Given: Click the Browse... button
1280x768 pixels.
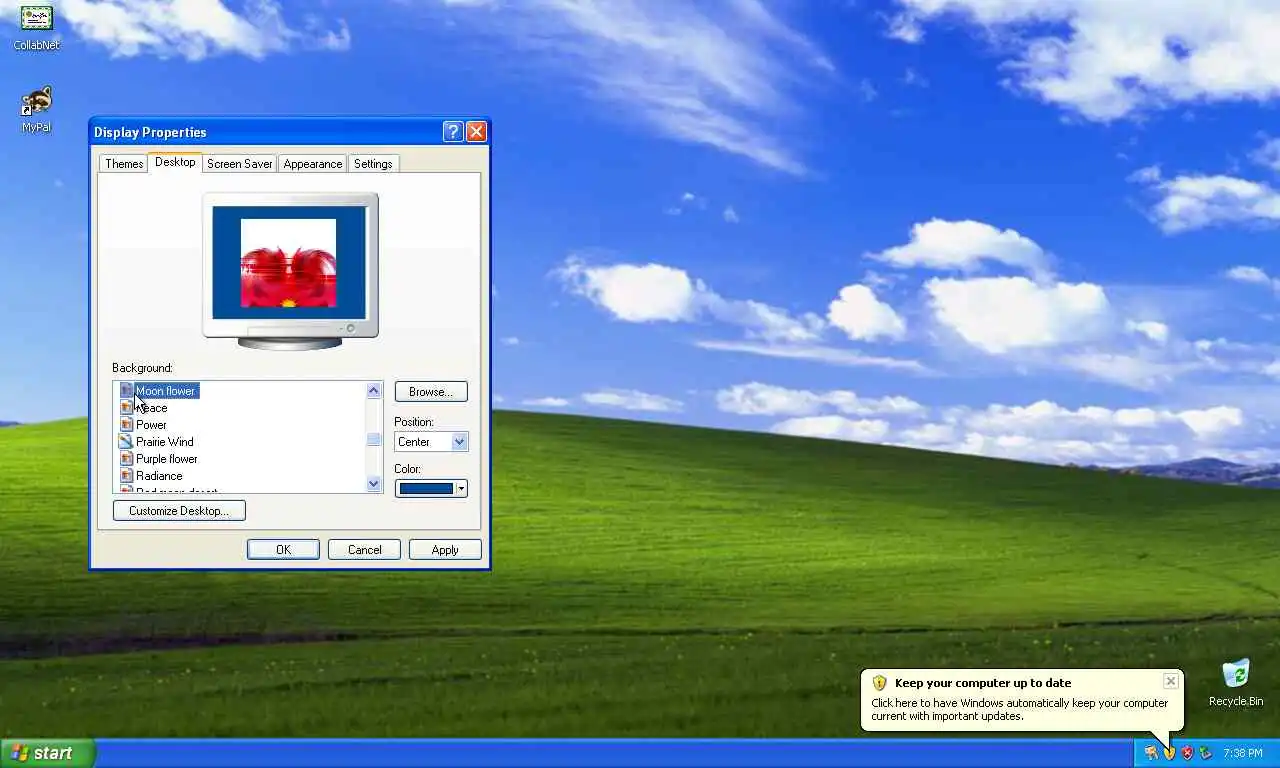Looking at the screenshot, I should (x=431, y=392).
